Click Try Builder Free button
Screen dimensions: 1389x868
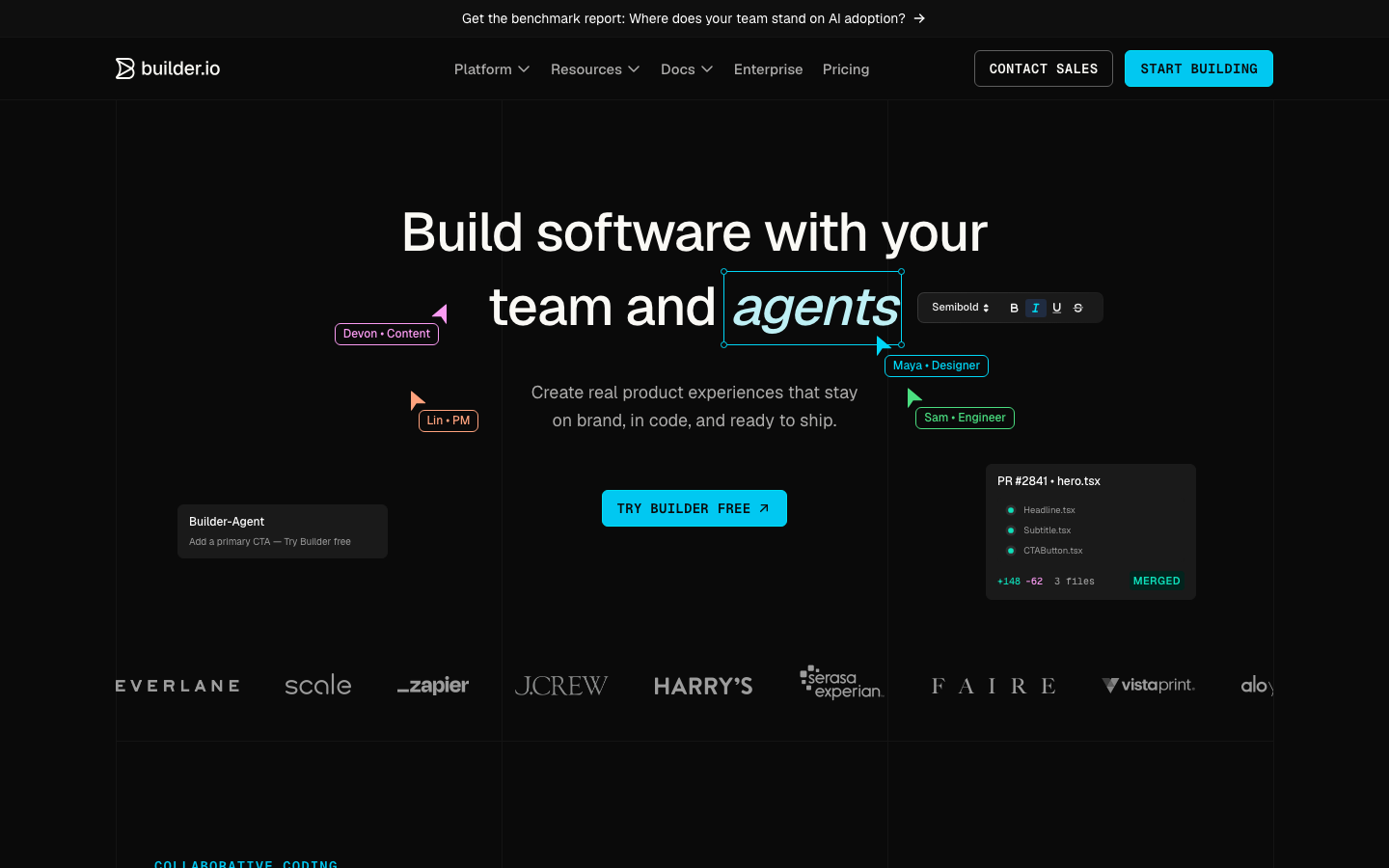point(694,508)
